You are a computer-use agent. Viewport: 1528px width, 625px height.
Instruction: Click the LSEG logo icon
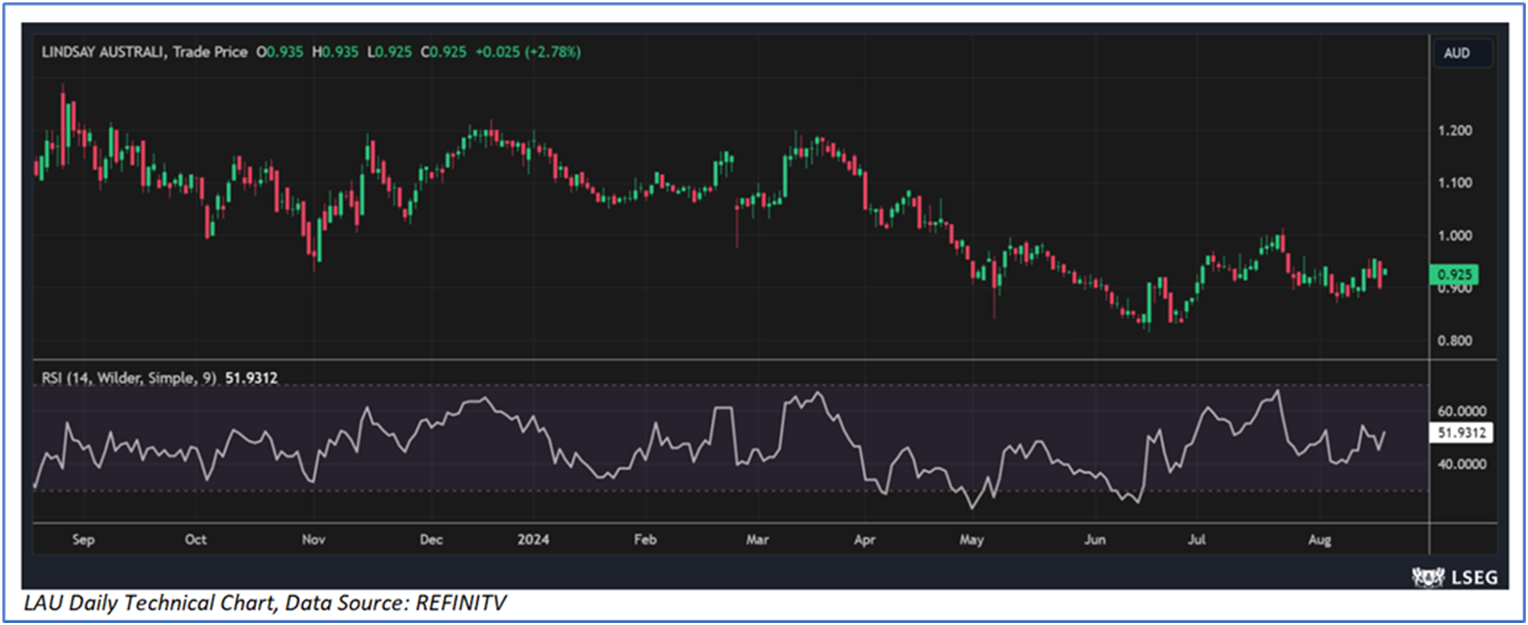tap(1424, 576)
